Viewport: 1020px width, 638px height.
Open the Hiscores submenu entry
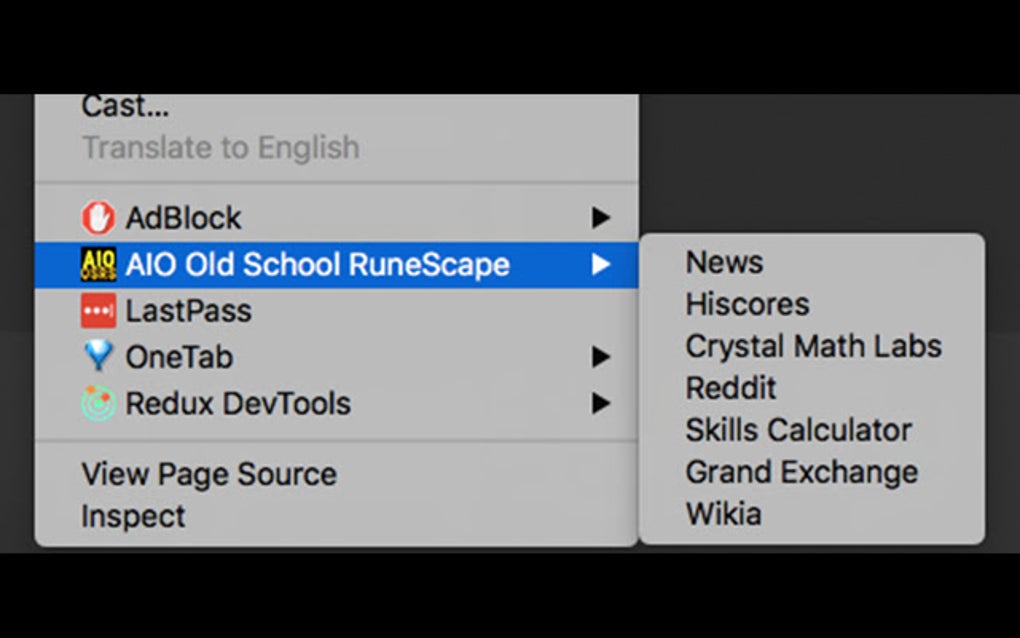747,304
